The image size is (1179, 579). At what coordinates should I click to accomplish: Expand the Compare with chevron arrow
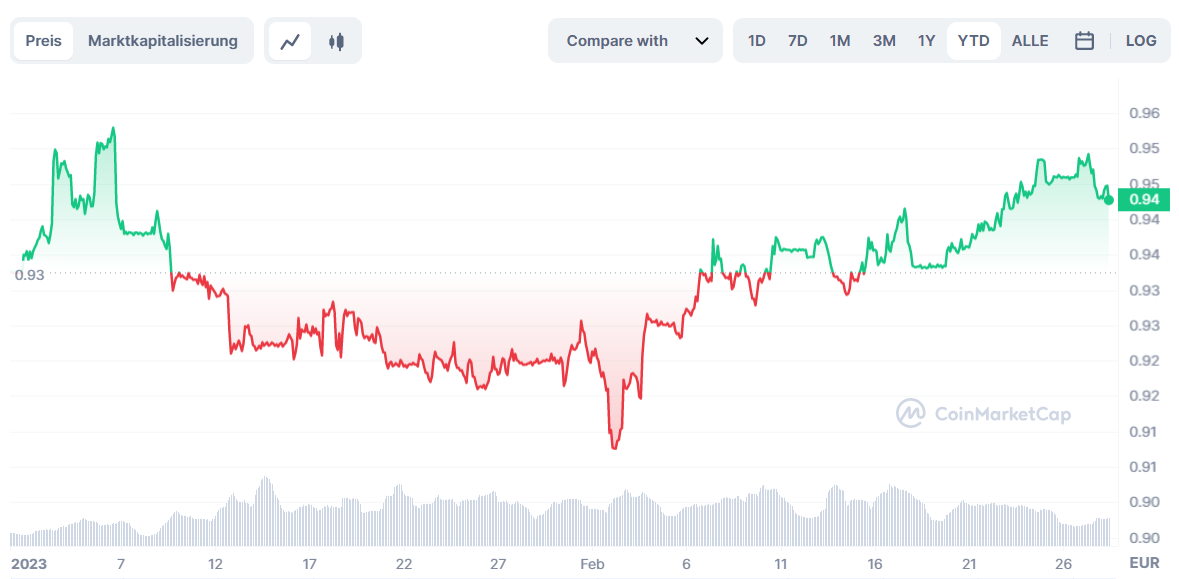click(702, 41)
